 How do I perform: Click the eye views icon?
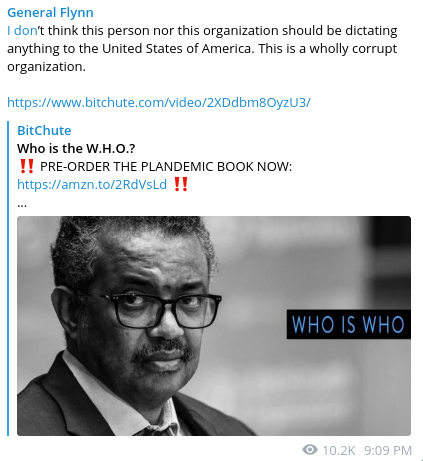tap(310, 450)
